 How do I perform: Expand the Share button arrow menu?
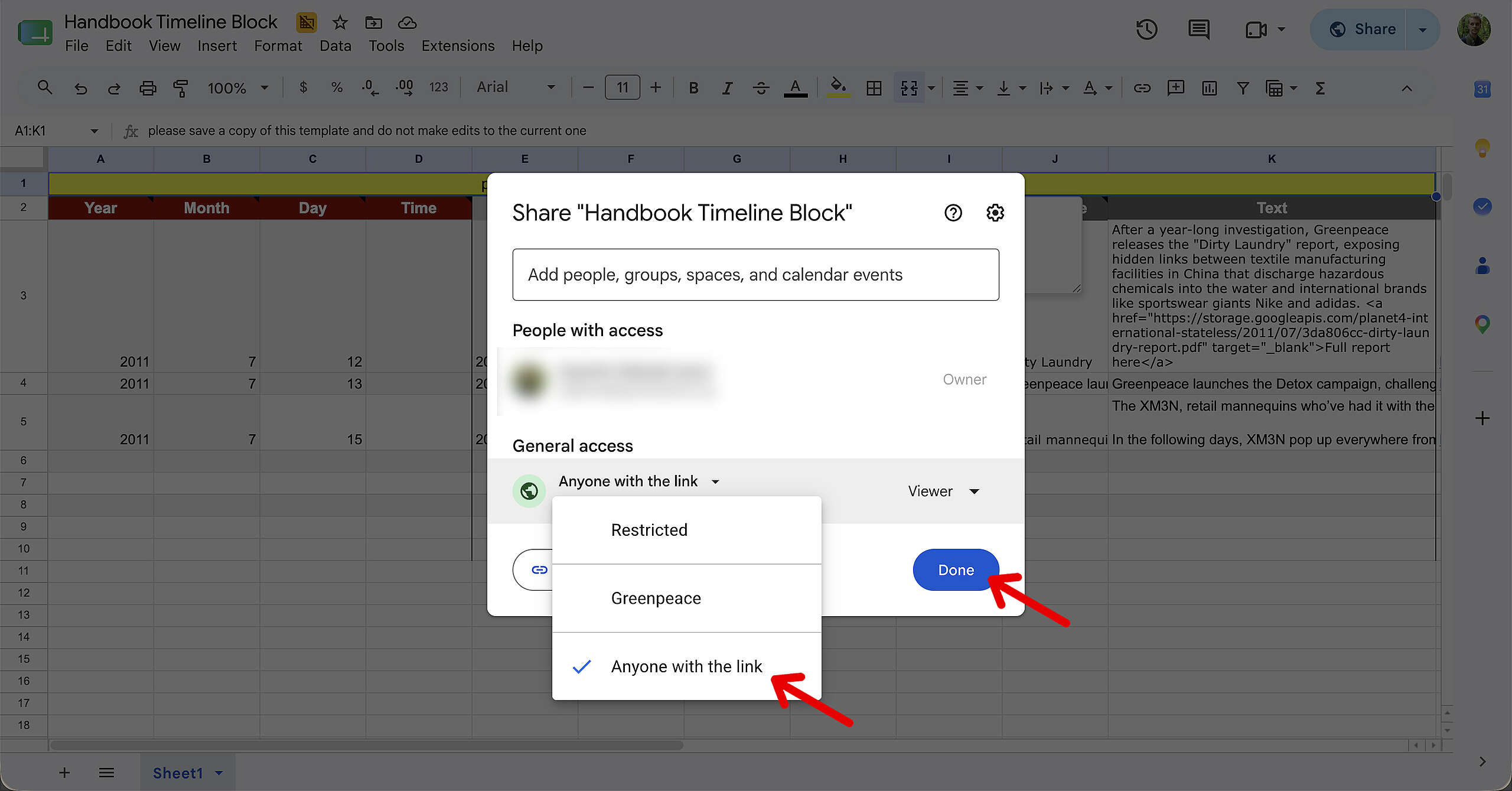[1422, 30]
